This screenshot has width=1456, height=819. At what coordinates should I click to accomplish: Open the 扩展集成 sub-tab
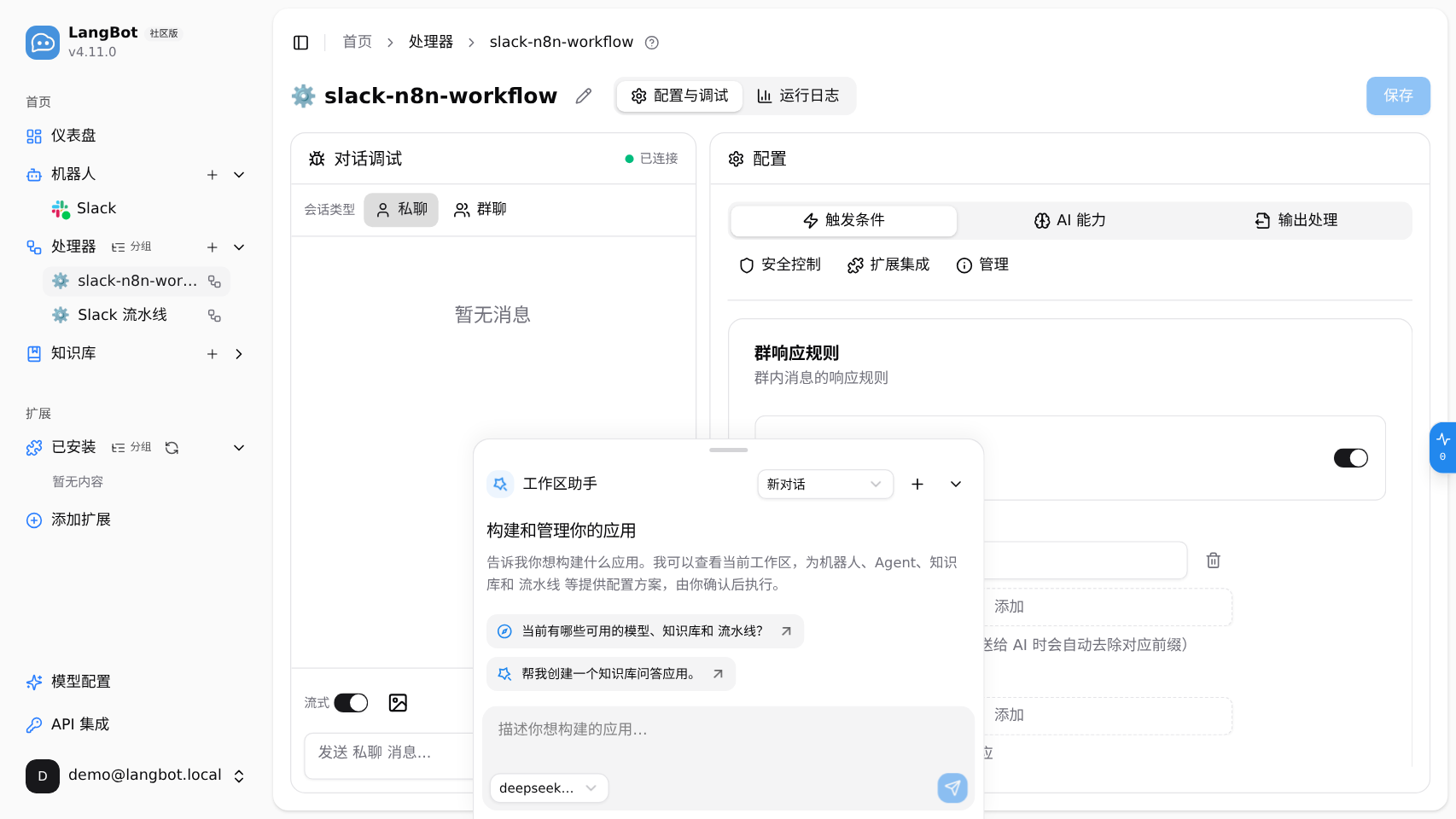[x=888, y=265]
